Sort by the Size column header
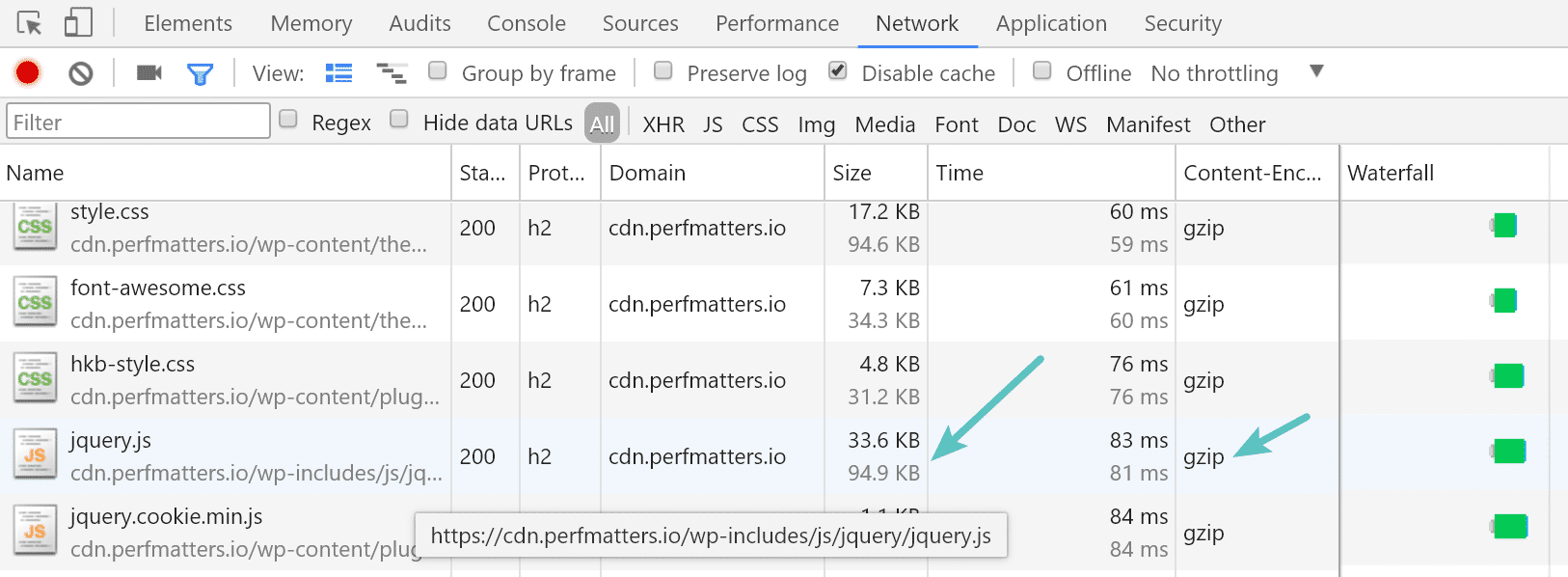 [852, 173]
